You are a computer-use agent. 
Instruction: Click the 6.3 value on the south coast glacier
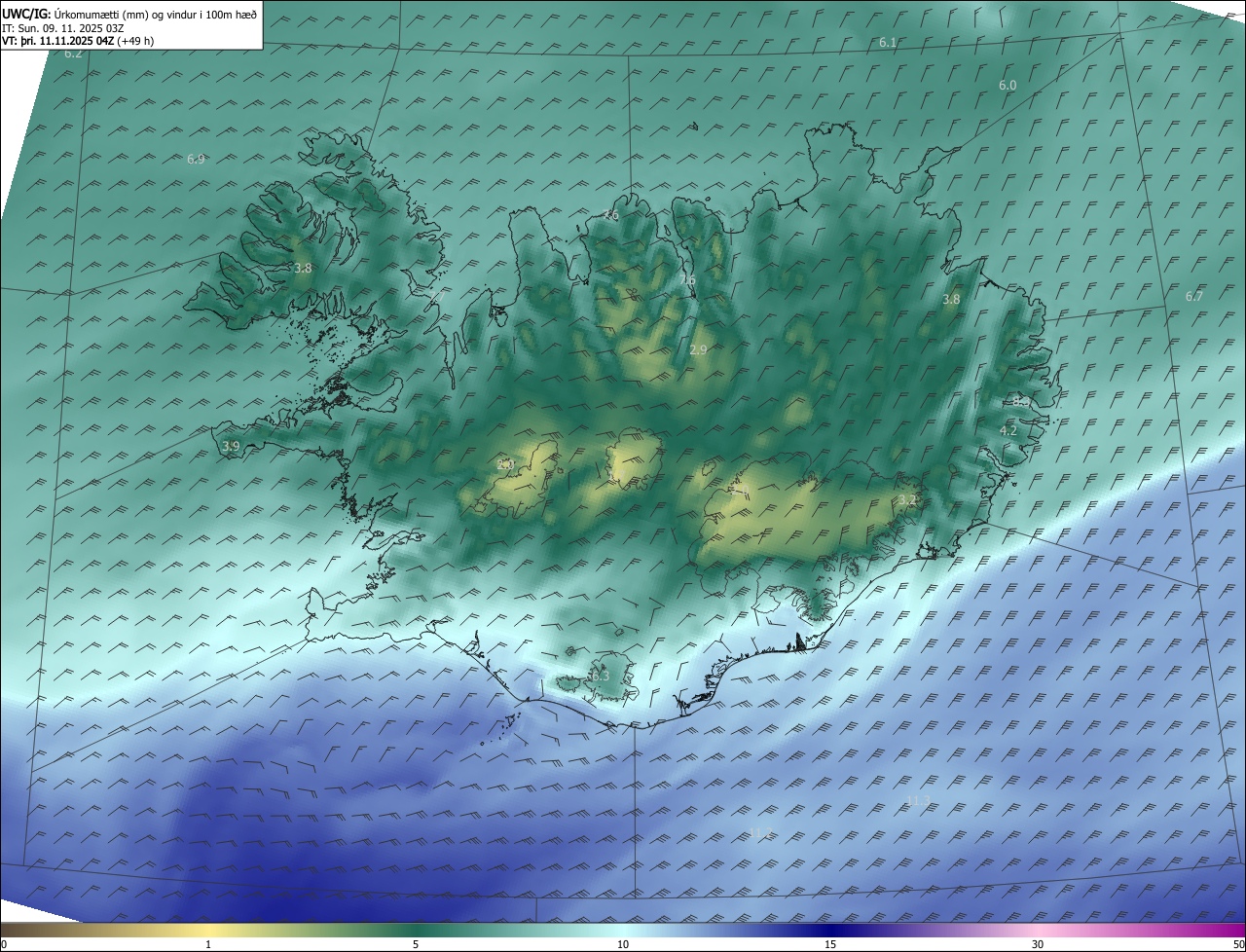(600, 676)
